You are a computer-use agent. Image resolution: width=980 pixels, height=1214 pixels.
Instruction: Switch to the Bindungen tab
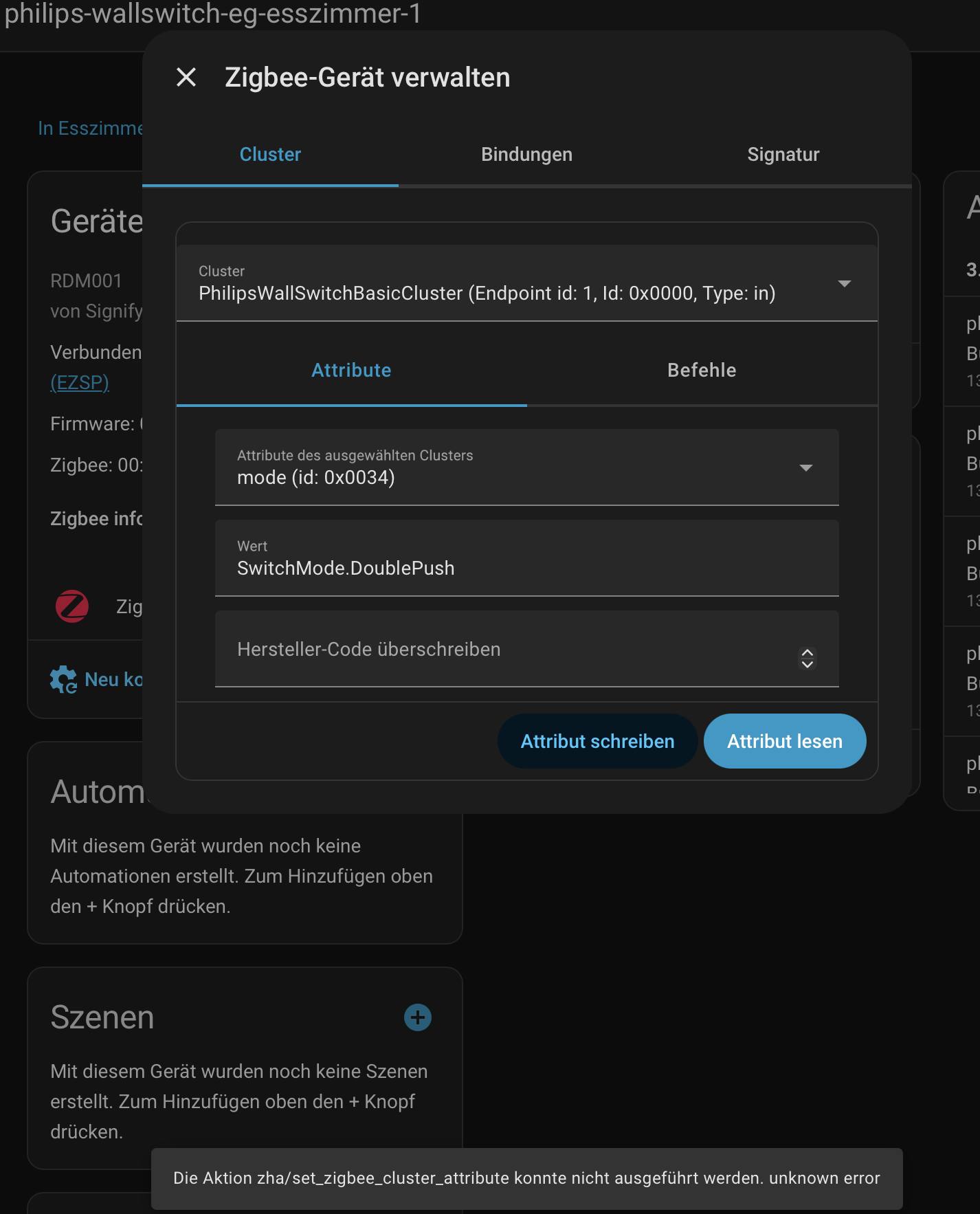click(x=526, y=155)
